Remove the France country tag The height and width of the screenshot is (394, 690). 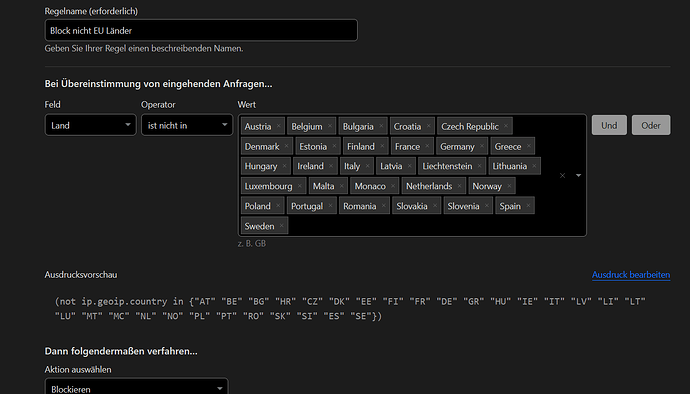point(427,146)
